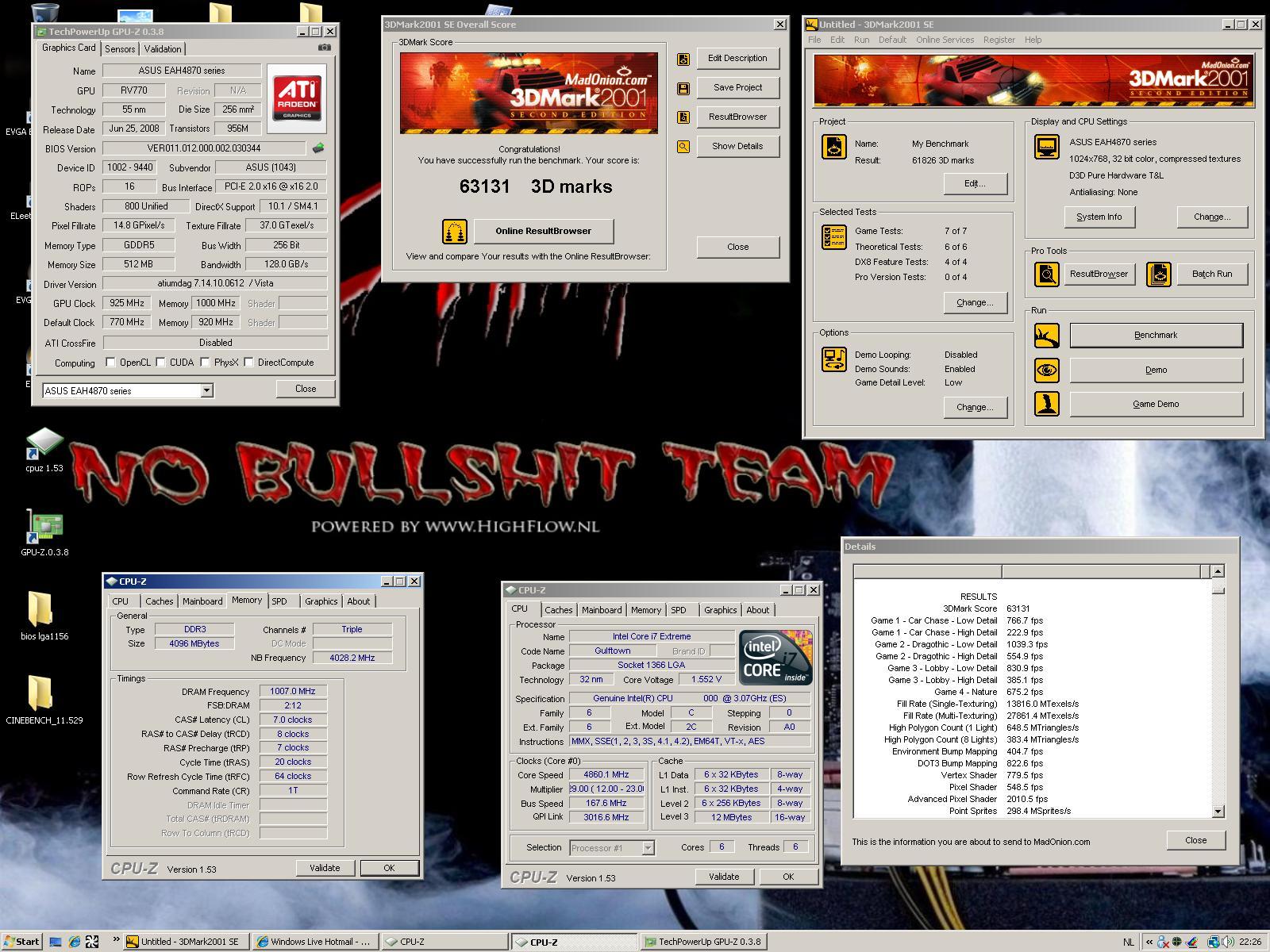Click the Show Details magnifier icon
The height and width of the screenshot is (952, 1270).
tap(683, 147)
